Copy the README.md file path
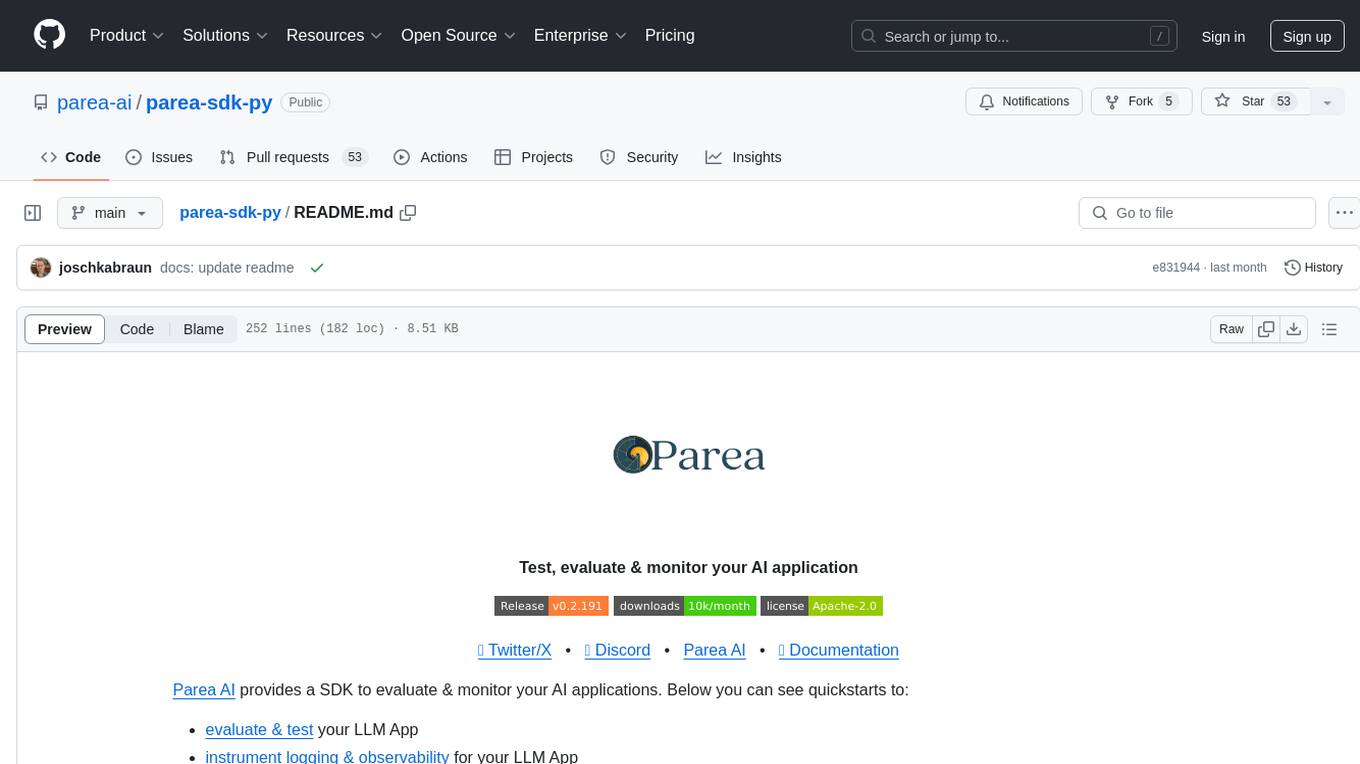The width and height of the screenshot is (1360, 764). pos(408,213)
